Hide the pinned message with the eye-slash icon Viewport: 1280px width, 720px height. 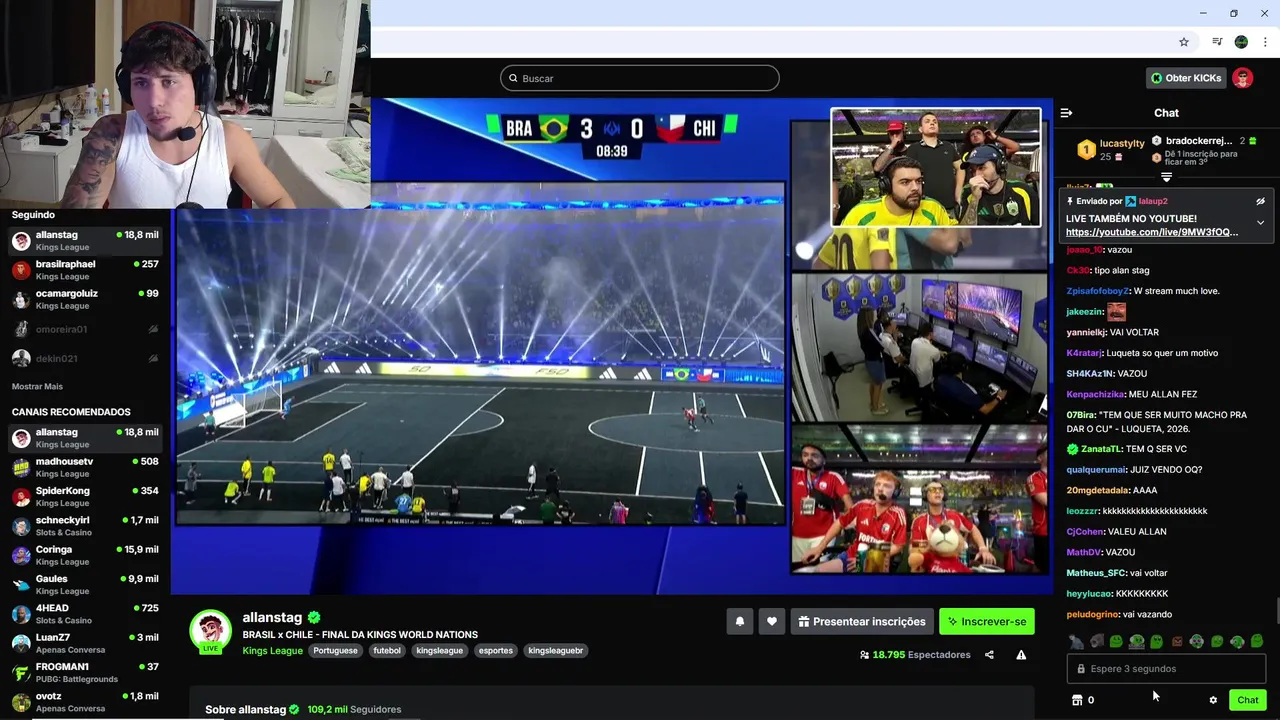1260,201
